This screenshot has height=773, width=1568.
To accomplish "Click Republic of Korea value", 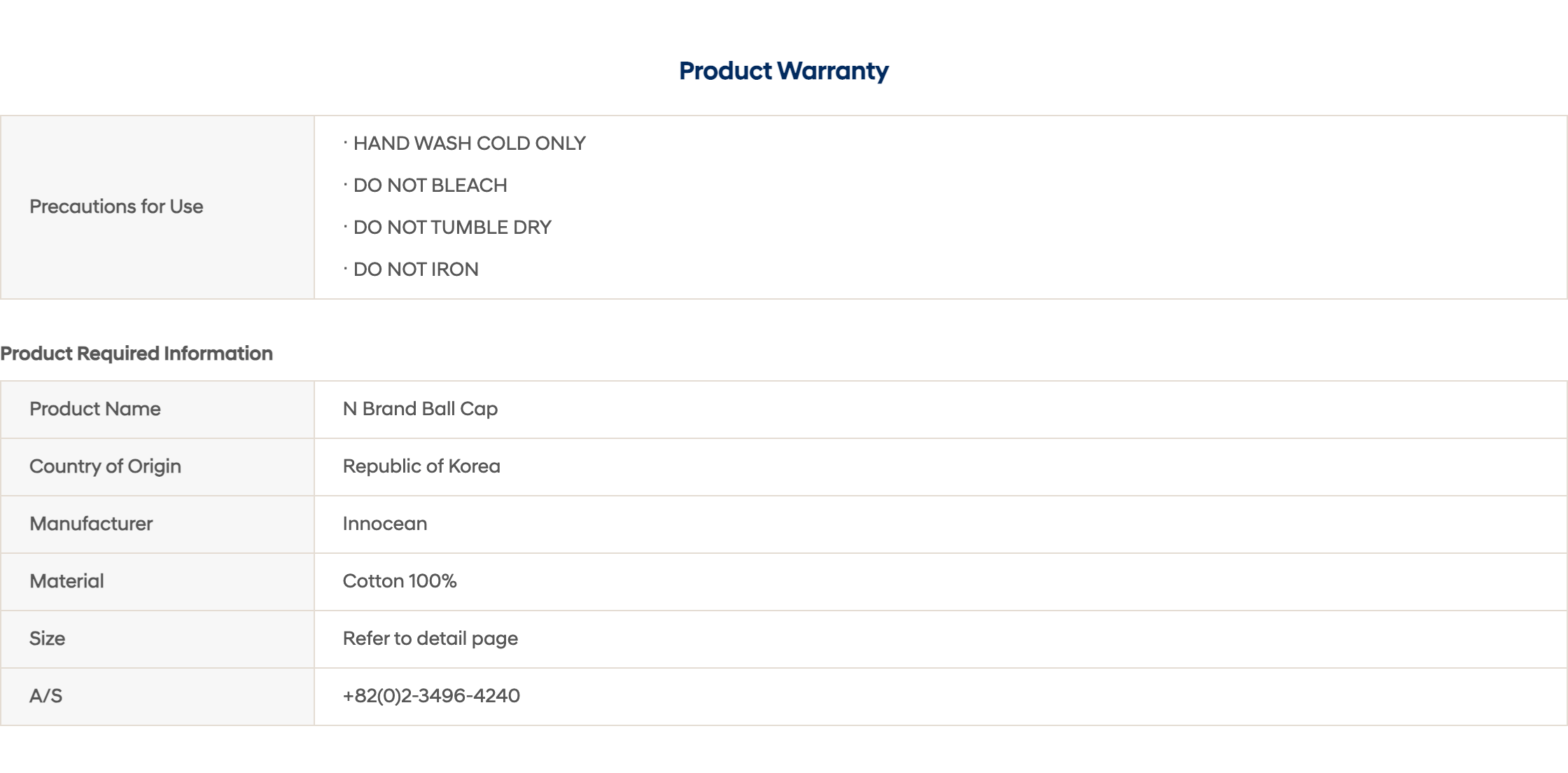I will click(x=421, y=466).
